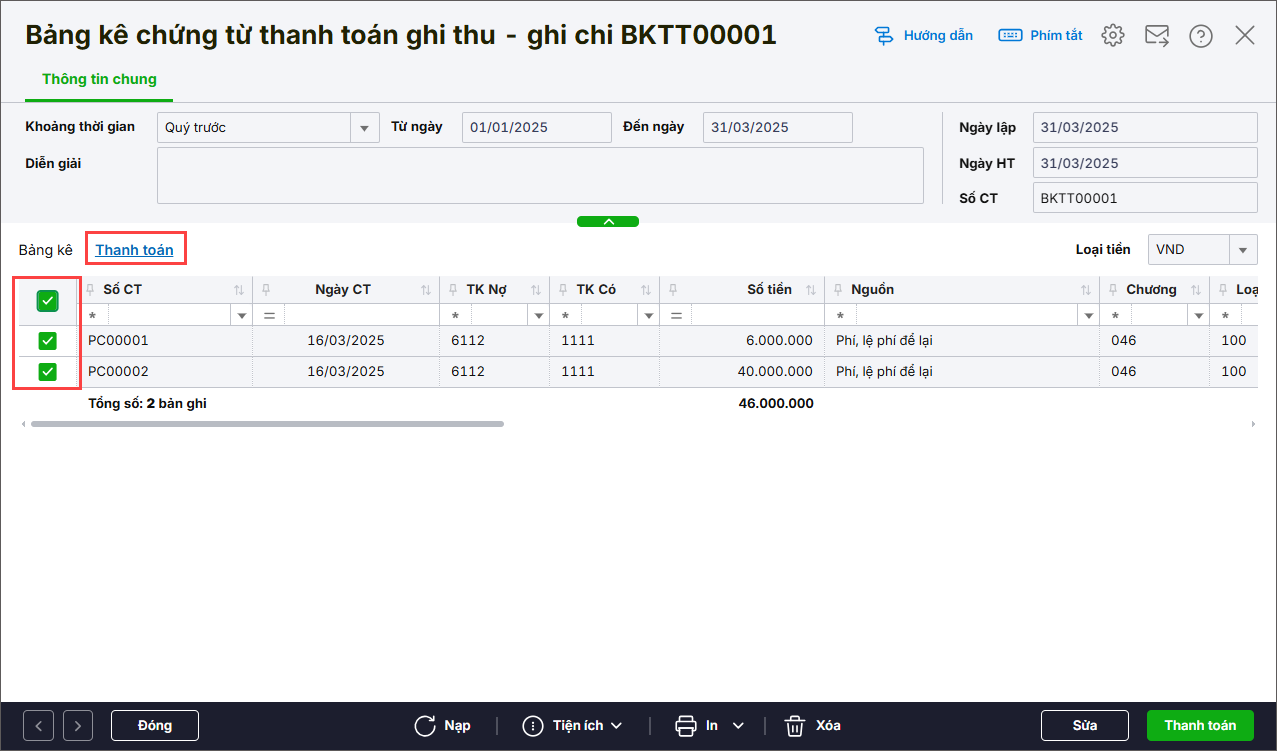
Task: Go to previous record arrow
Action: pos(38,725)
